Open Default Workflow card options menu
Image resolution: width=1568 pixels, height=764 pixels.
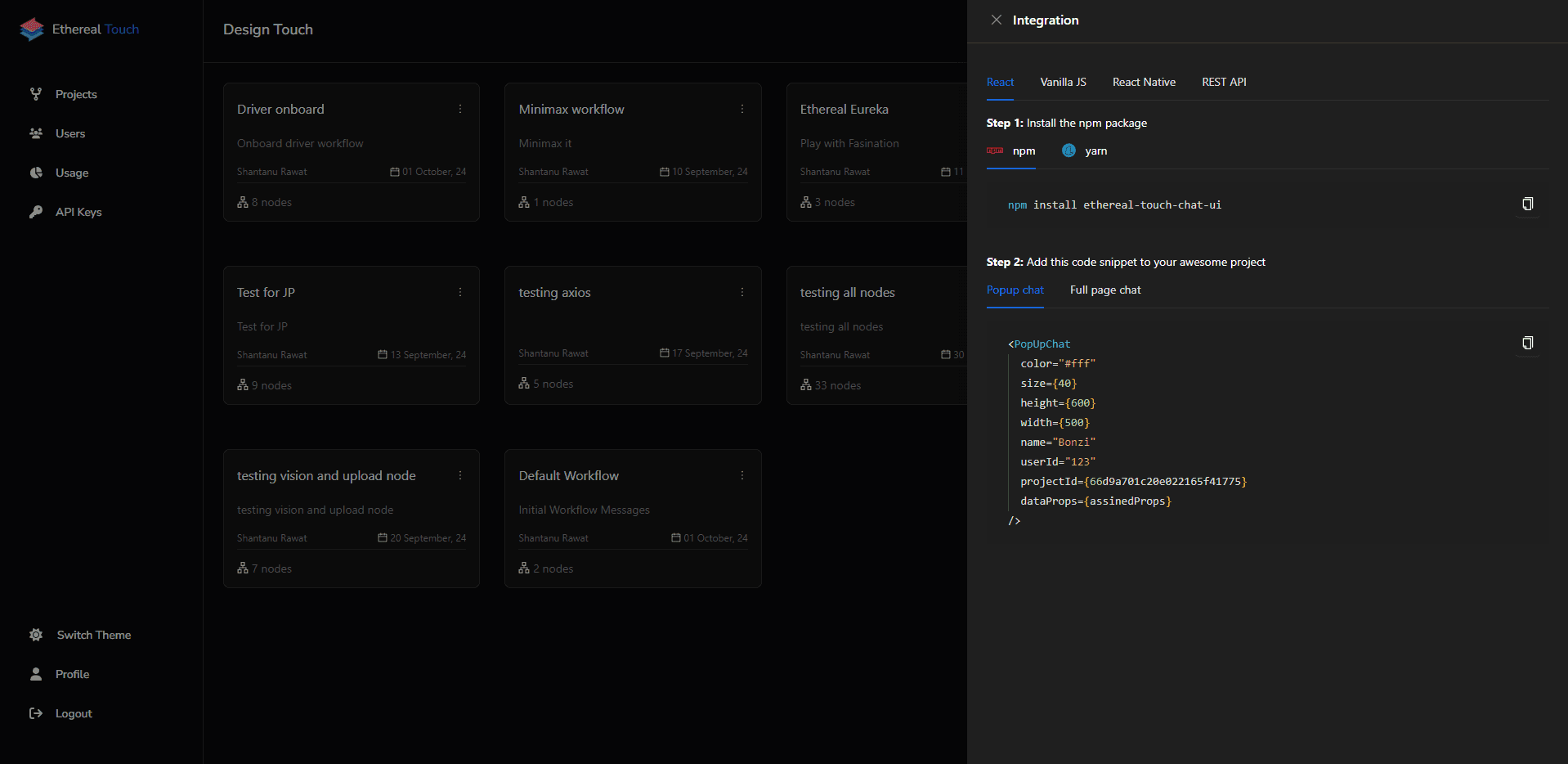(x=742, y=475)
